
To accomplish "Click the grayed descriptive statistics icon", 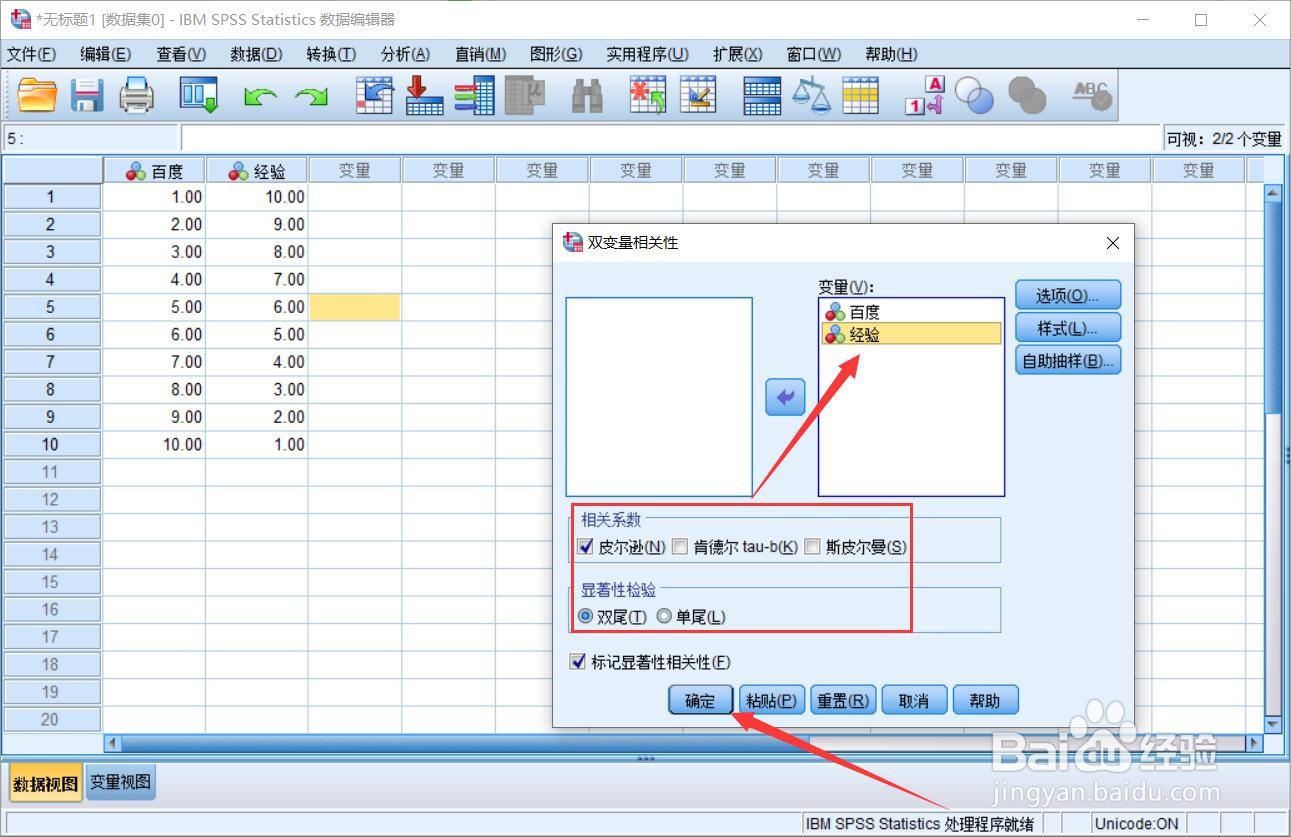I will click(524, 96).
